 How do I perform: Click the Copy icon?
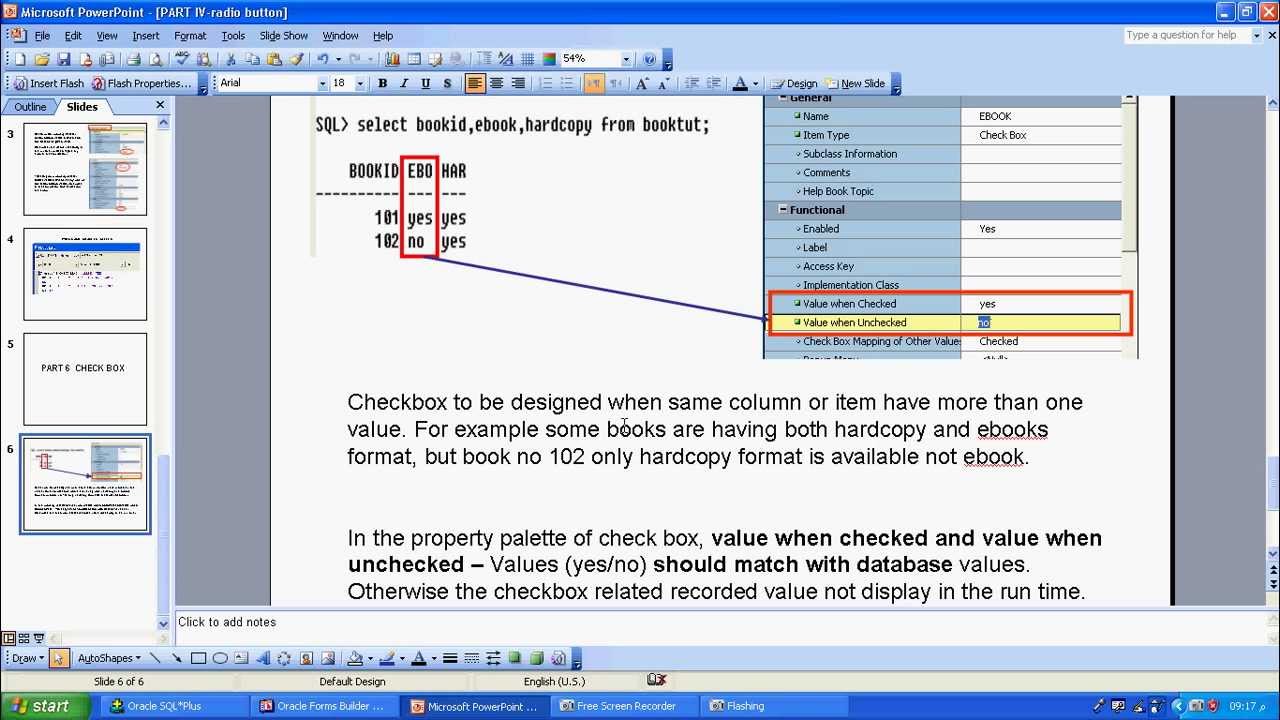pyautogui.click(x=252, y=59)
